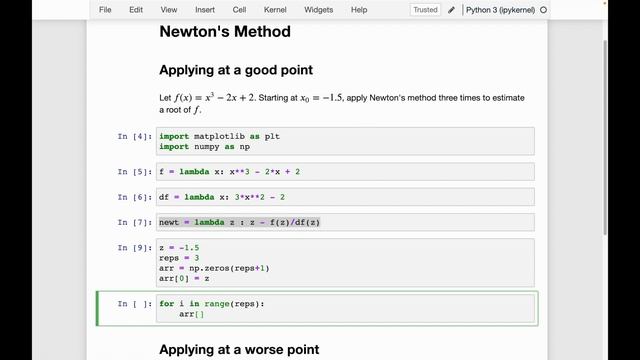Click the 'Applying at a worse point' heading
Screen dimensions: 640x360
(x=239, y=349)
